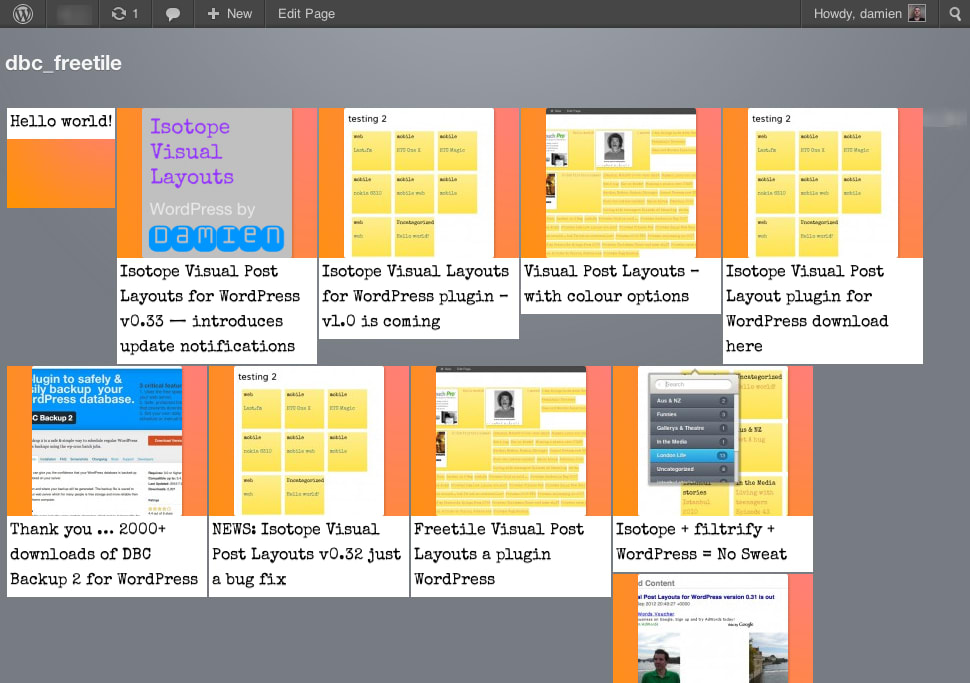Image resolution: width=970 pixels, height=683 pixels.
Task: Open the Edit Page admin bar item
Action: coord(306,14)
